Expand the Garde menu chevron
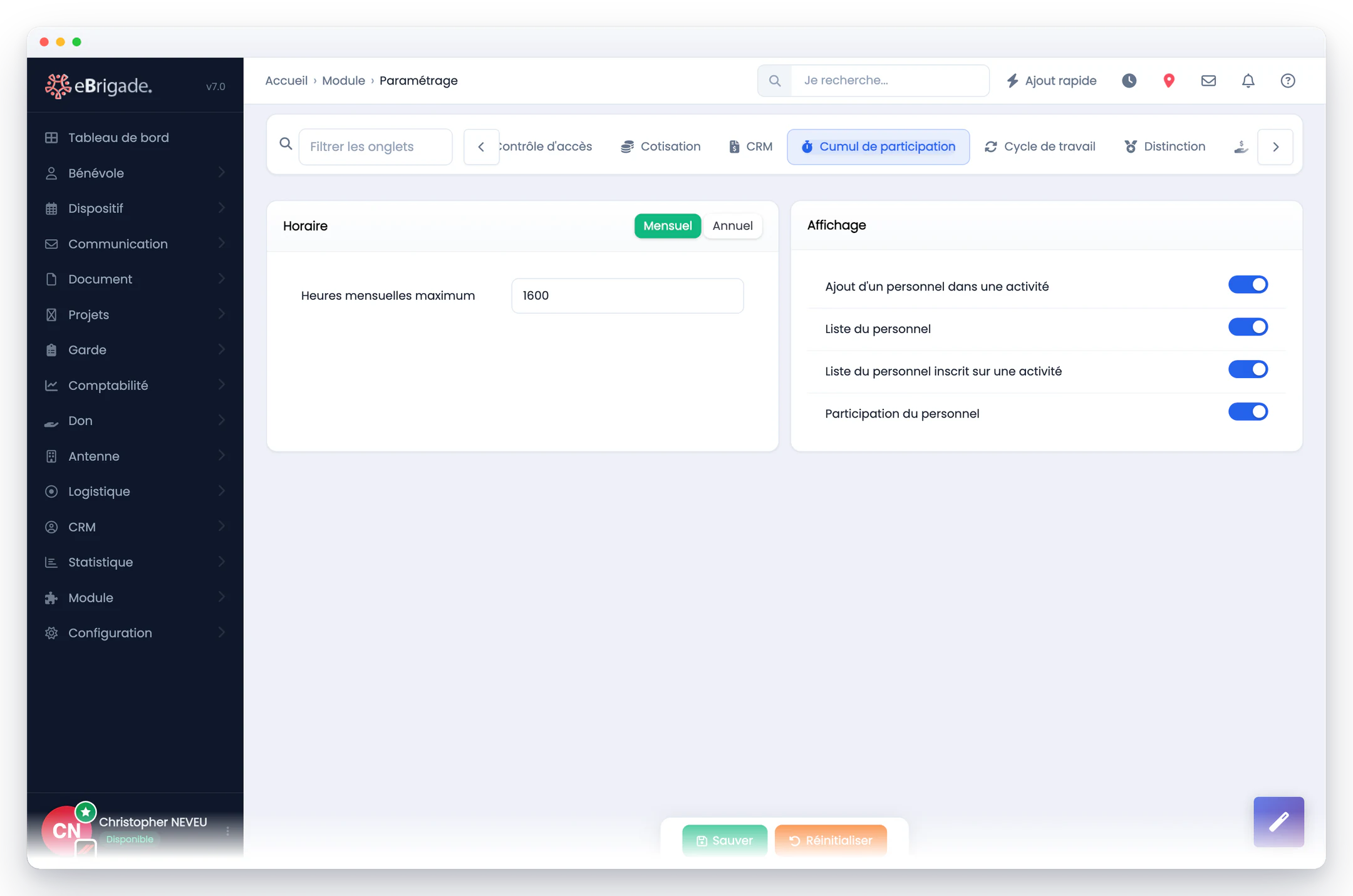1353x896 pixels. coord(222,349)
